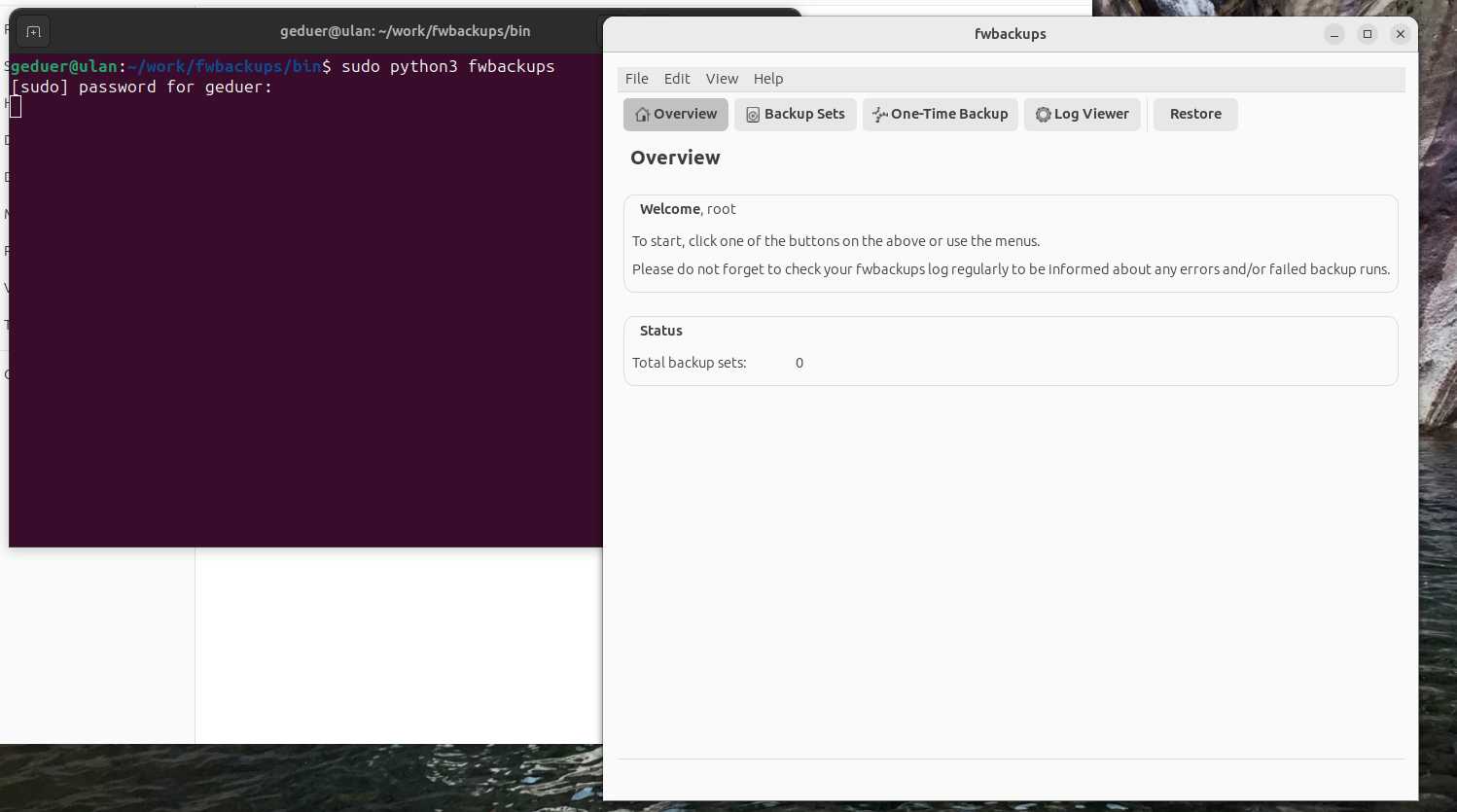Click the 'Overview' heading text
This screenshot has width=1457, height=812.
(x=675, y=158)
